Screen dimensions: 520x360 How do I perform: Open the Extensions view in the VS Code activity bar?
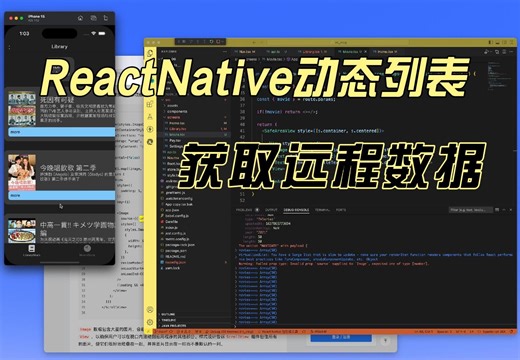pos(150,104)
